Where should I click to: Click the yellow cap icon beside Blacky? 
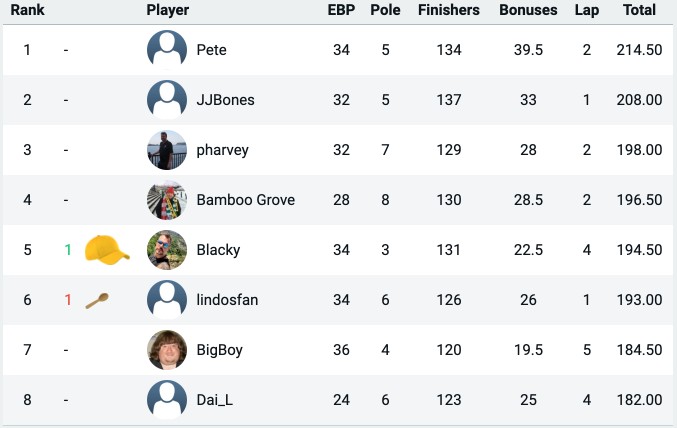pos(107,249)
